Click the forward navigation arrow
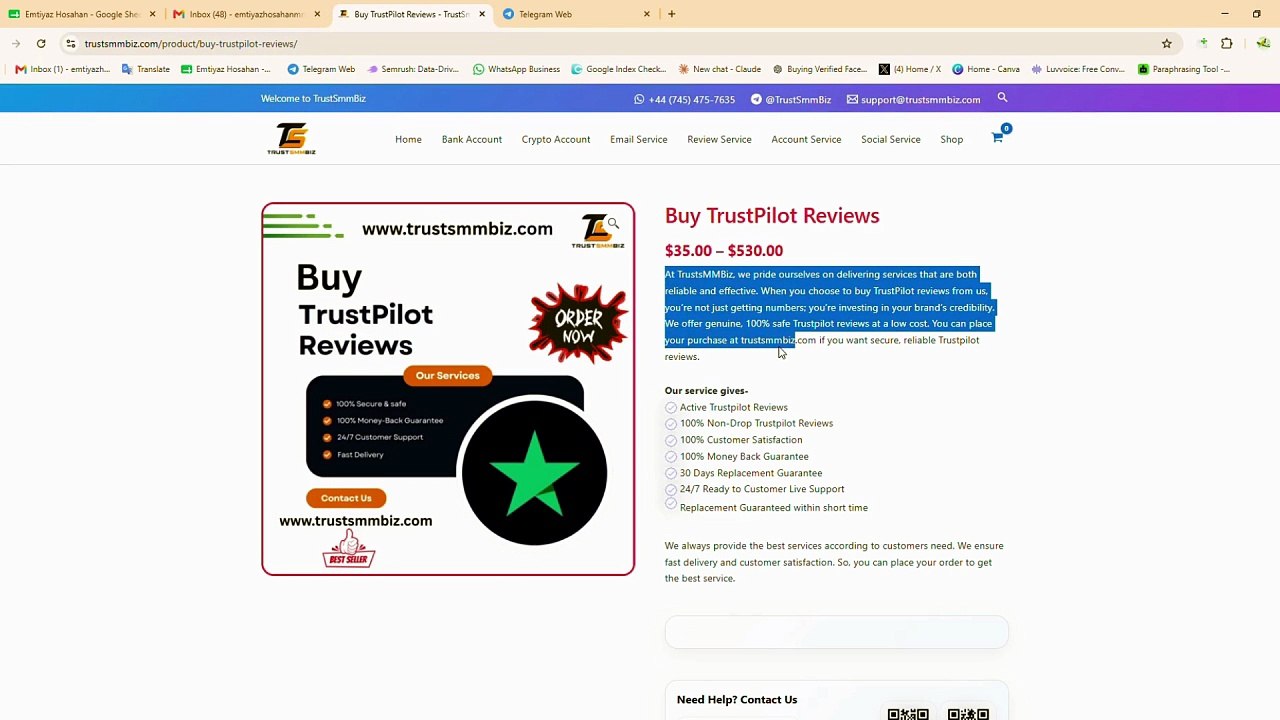 (x=16, y=44)
